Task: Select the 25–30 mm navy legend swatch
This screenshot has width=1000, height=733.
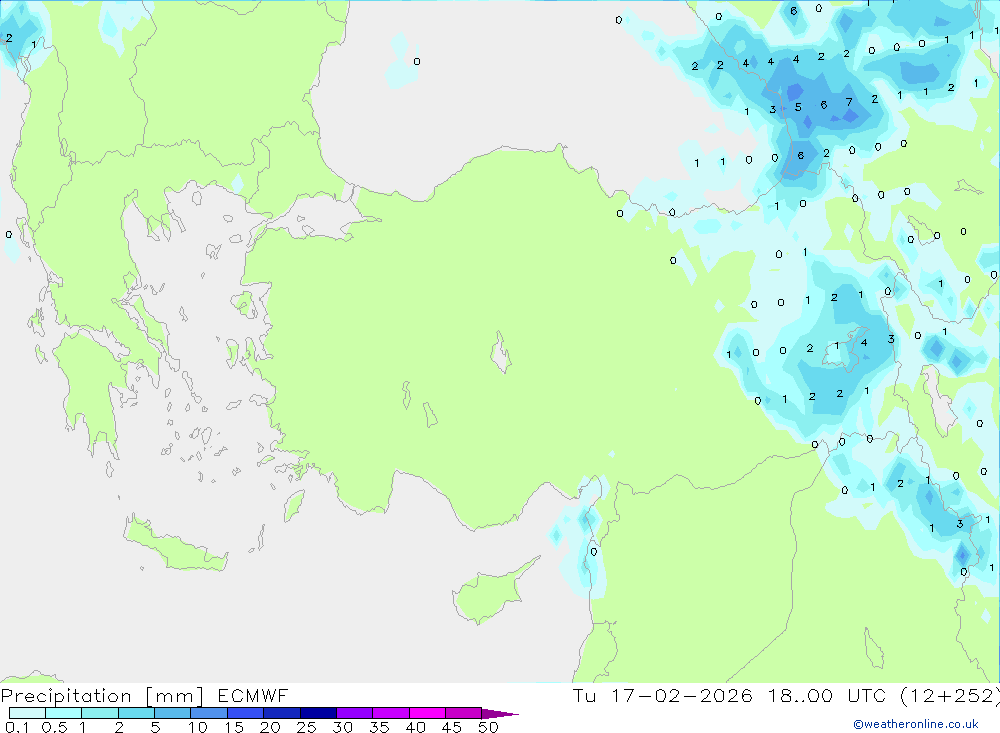Action: click(318, 713)
